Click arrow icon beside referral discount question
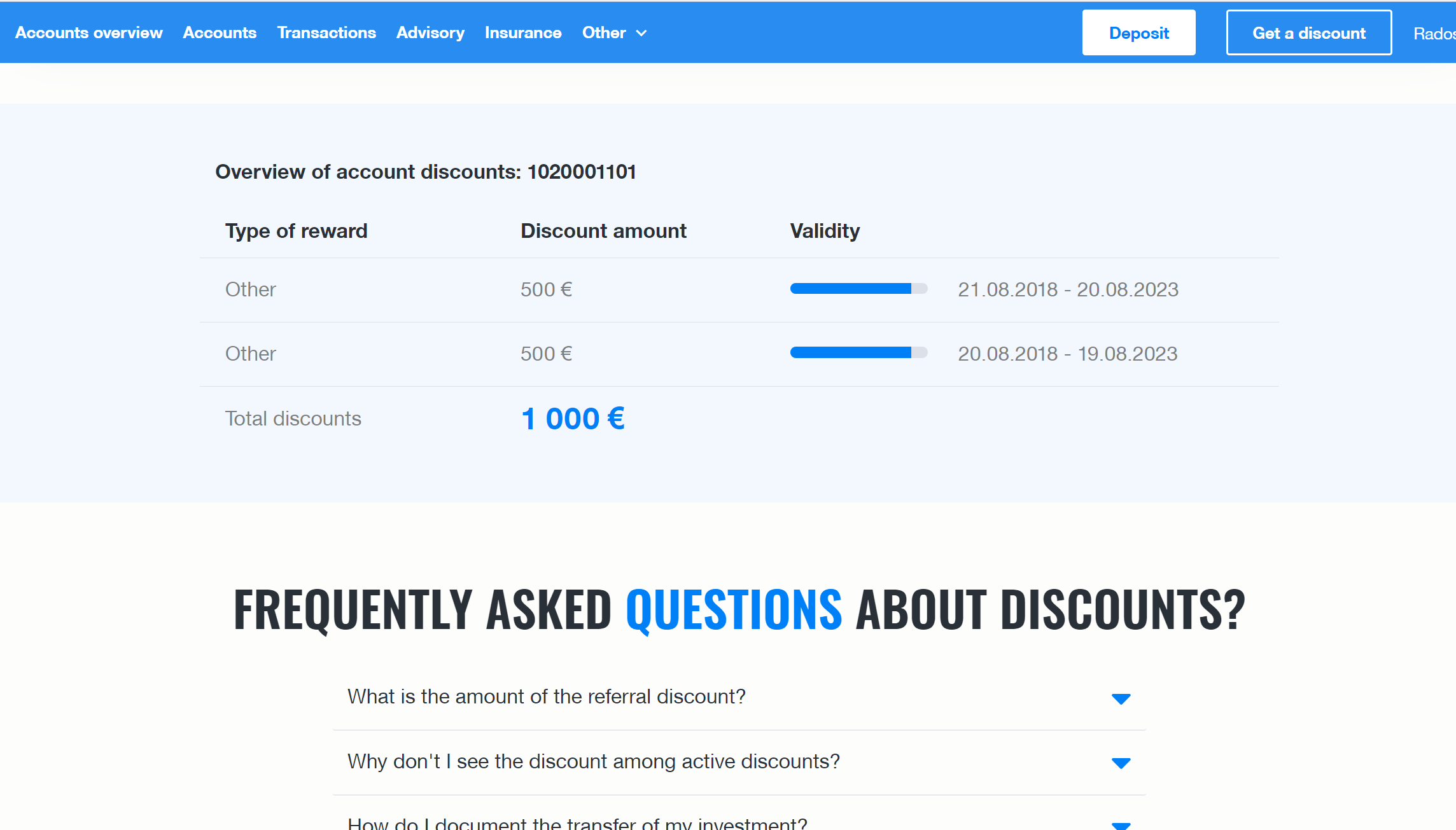This screenshot has height=830, width=1456. point(1121,698)
